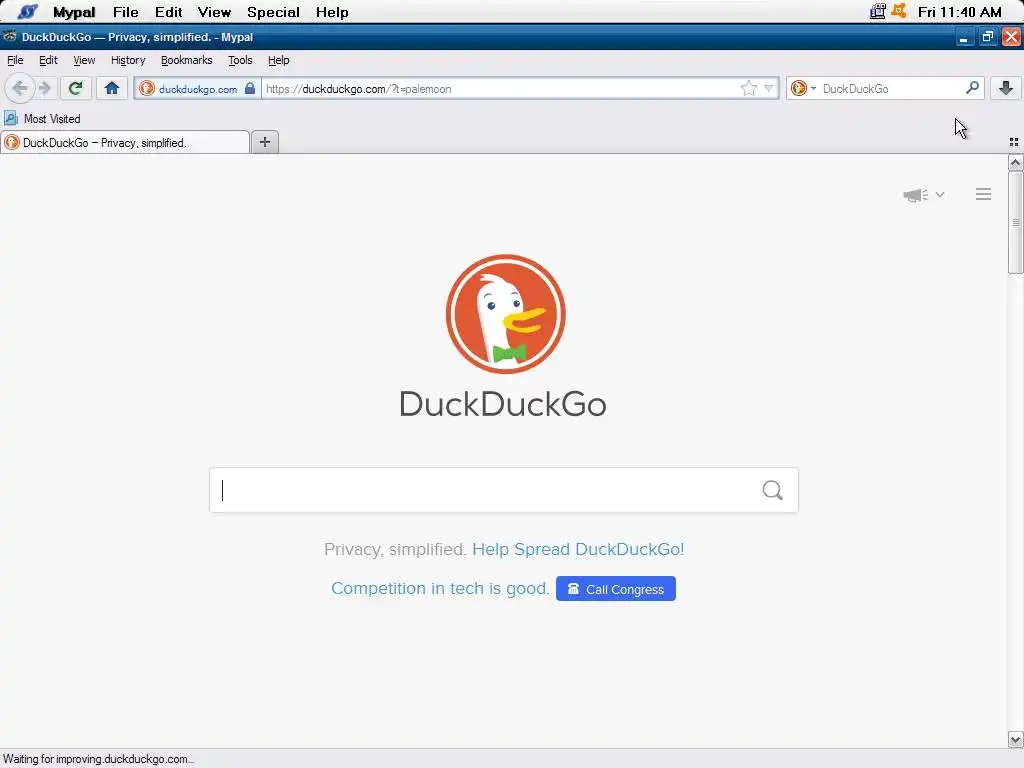Screen dimensions: 1024x768
Task: Click the tab groups grid icon
Action: click(1014, 142)
